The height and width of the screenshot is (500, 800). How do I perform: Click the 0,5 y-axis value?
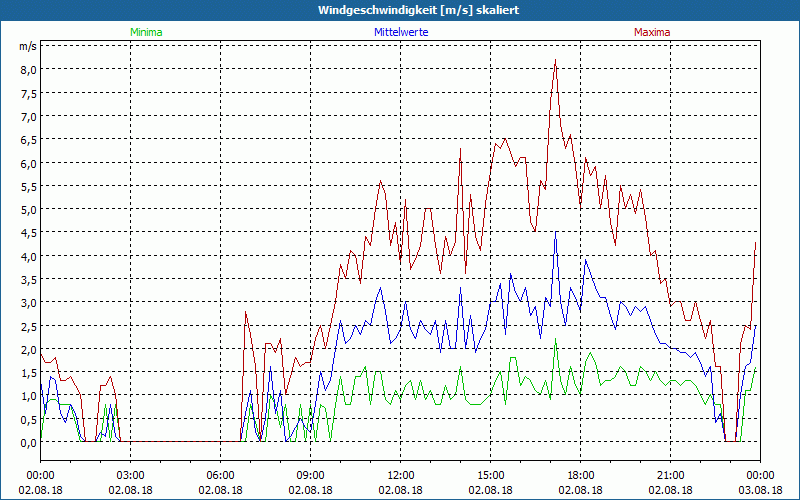[x=28, y=420]
